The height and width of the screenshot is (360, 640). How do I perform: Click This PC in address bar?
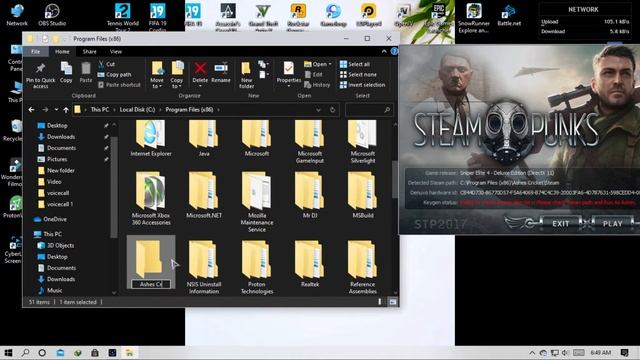[x=100, y=109]
